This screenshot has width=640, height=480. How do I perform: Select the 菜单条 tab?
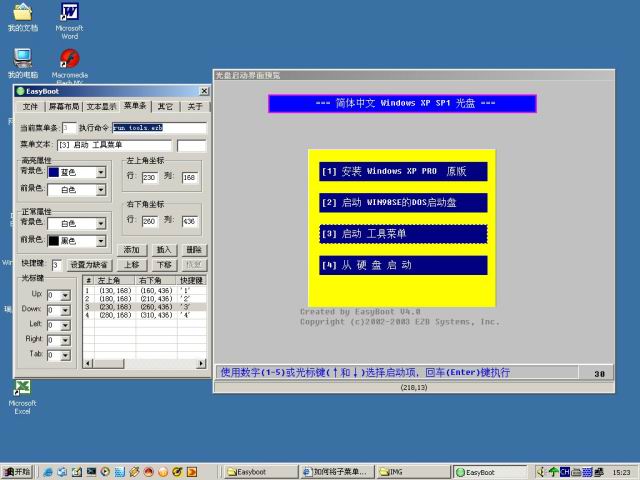[x=135, y=106]
